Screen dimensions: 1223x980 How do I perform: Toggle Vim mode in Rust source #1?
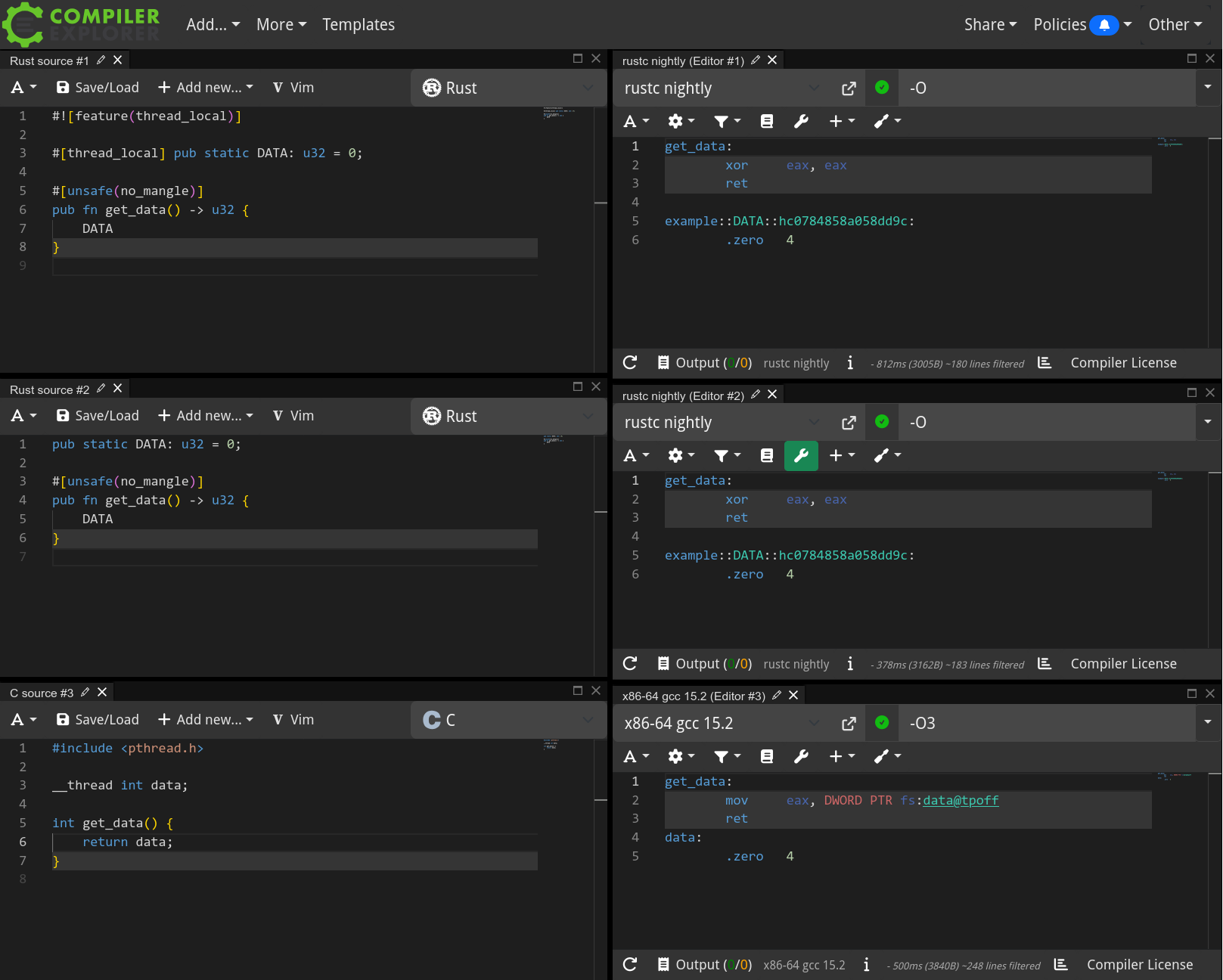point(293,88)
